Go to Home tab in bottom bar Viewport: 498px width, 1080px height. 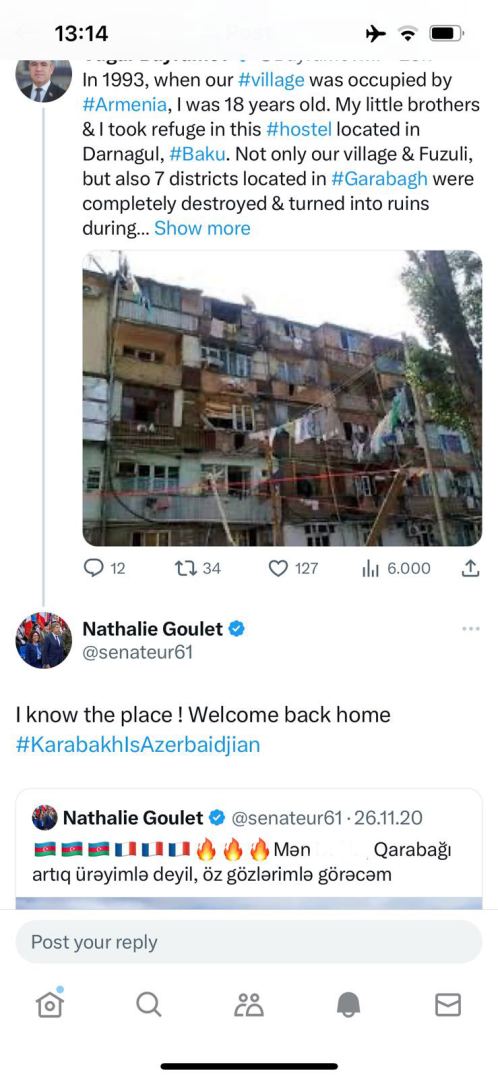coord(50,1004)
